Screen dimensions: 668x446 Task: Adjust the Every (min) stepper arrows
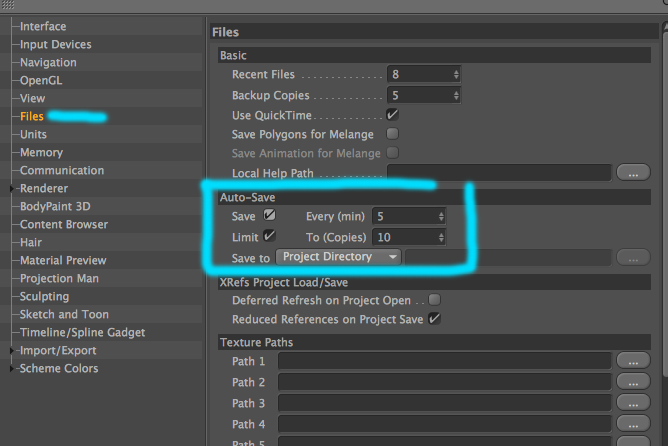pyautogui.click(x=441, y=216)
